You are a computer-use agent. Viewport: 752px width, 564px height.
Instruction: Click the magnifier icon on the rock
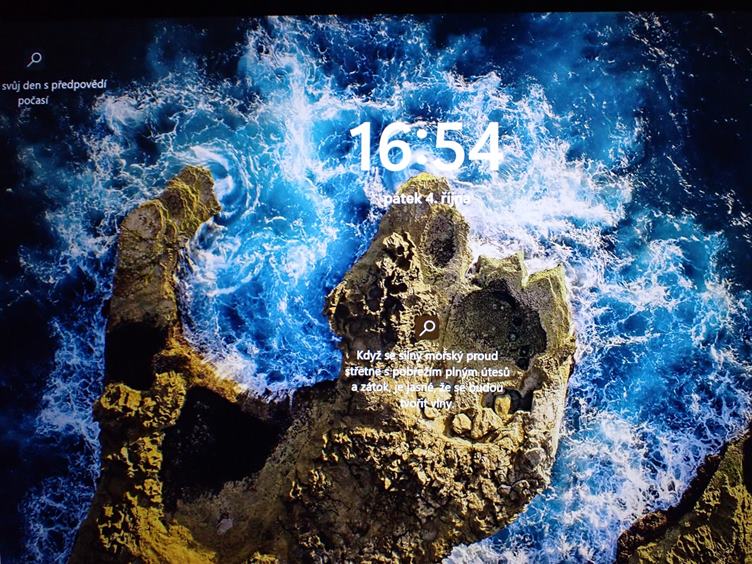point(427,328)
